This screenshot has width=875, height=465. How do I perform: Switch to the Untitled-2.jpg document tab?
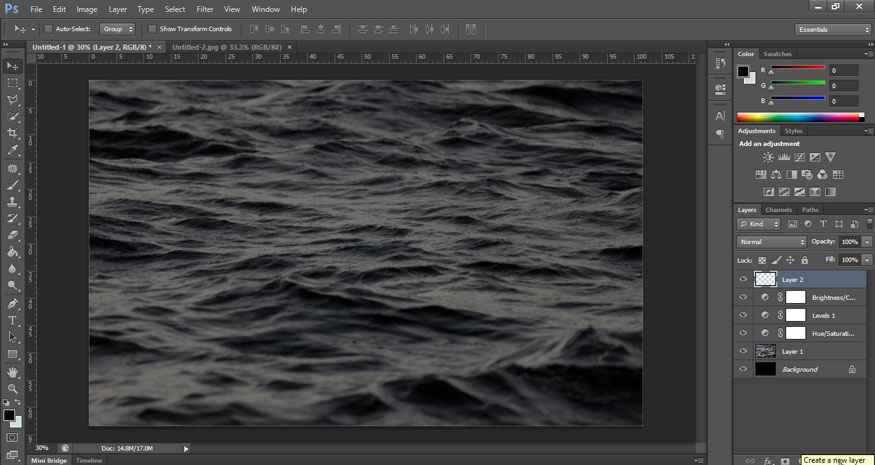(x=227, y=47)
